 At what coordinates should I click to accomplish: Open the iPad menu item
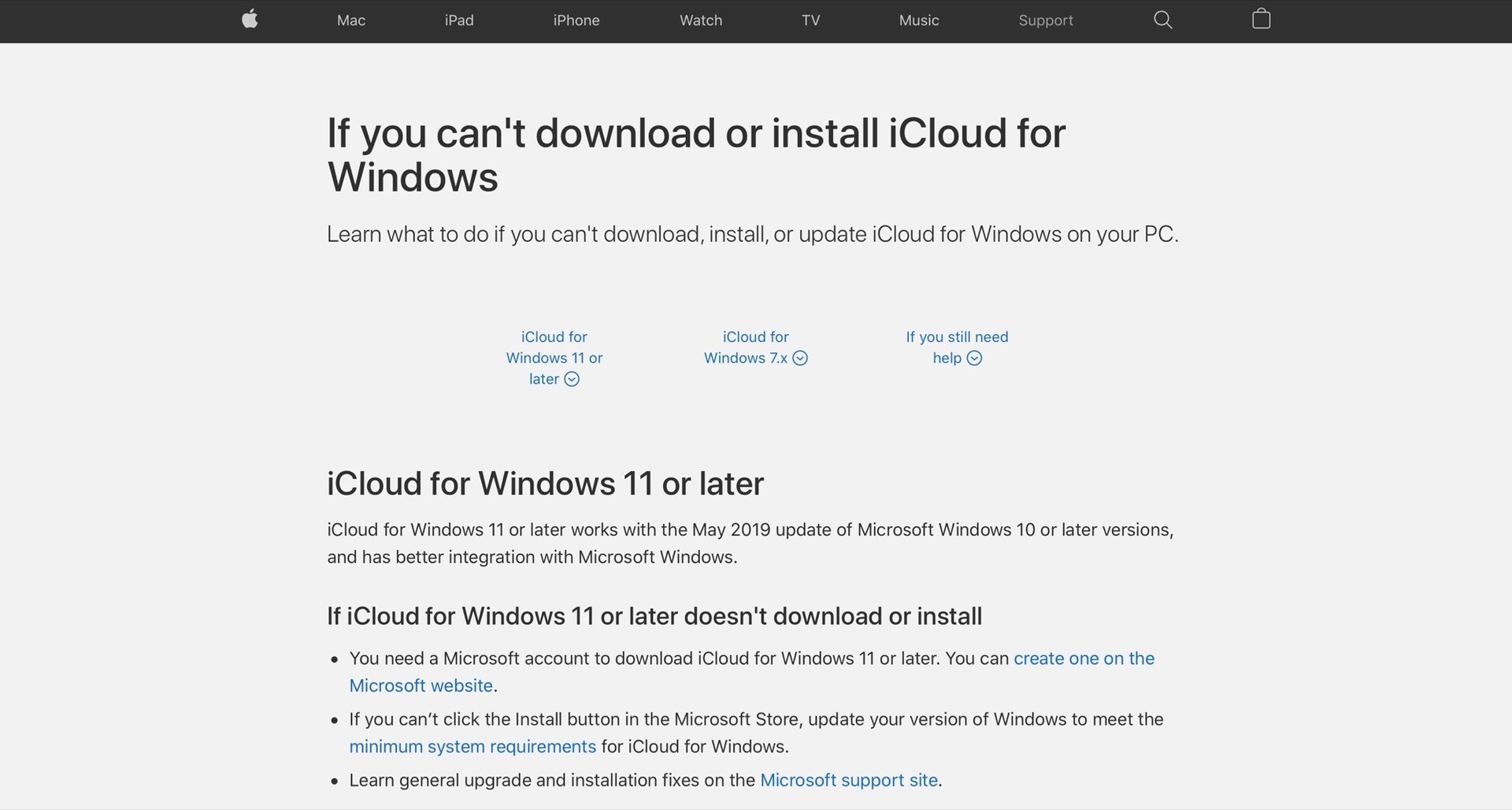(459, 20)
